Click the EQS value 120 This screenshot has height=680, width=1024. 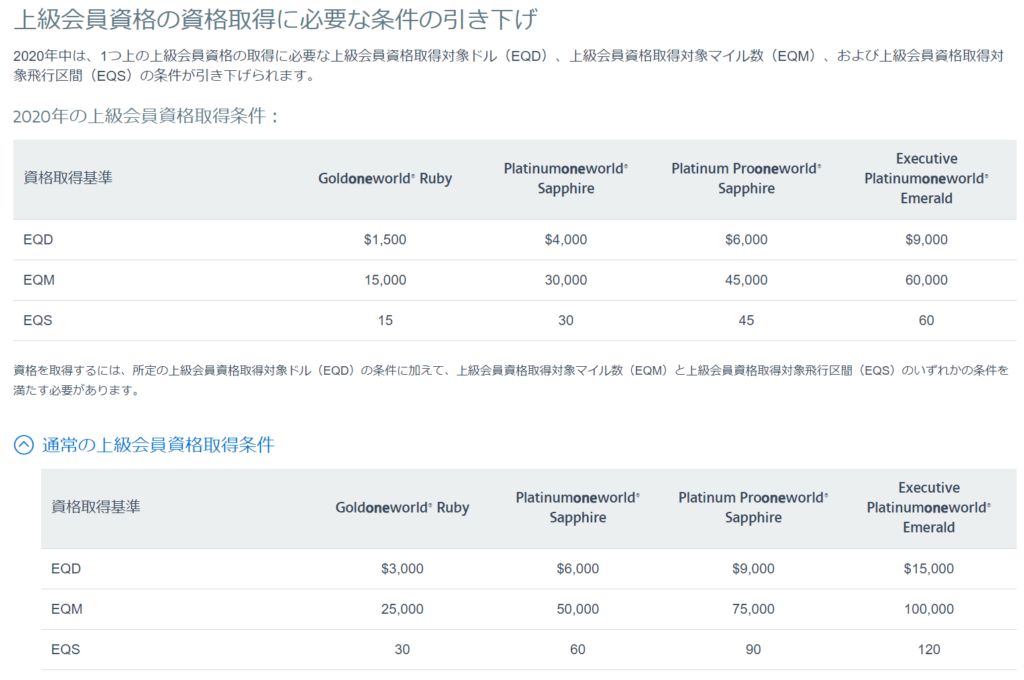click(x=928, y=649)
